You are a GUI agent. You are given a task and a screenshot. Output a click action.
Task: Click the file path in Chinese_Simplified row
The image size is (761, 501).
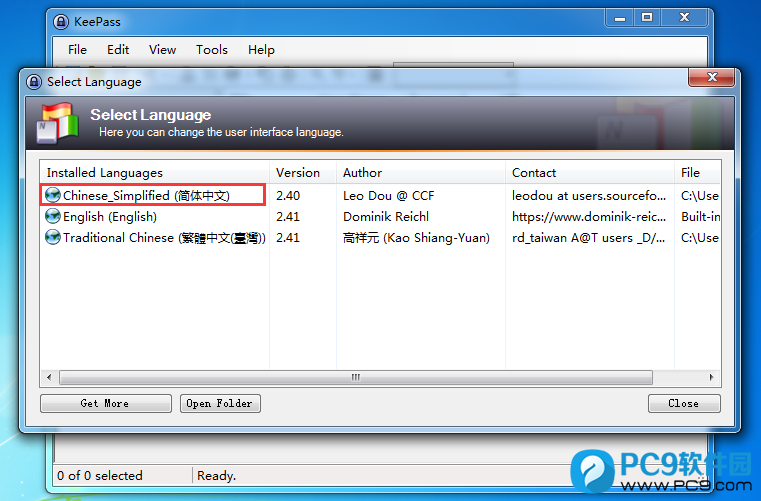point(700,196)
